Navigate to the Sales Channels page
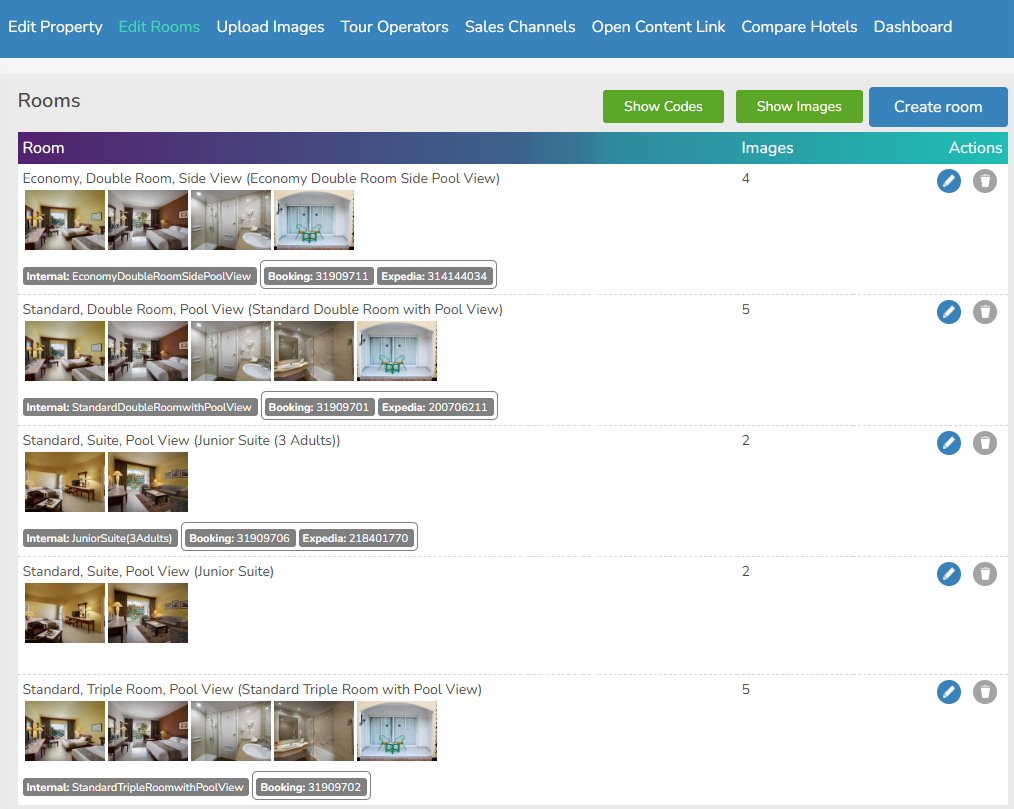 click(x=519, y=27)
